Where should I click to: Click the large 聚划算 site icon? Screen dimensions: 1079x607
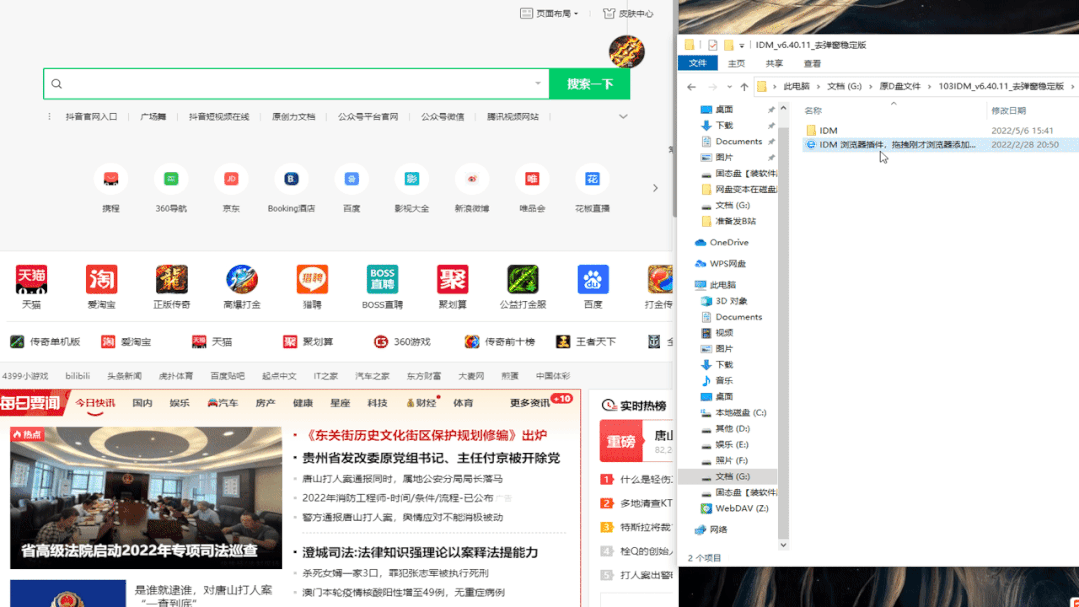pos(453,279)
